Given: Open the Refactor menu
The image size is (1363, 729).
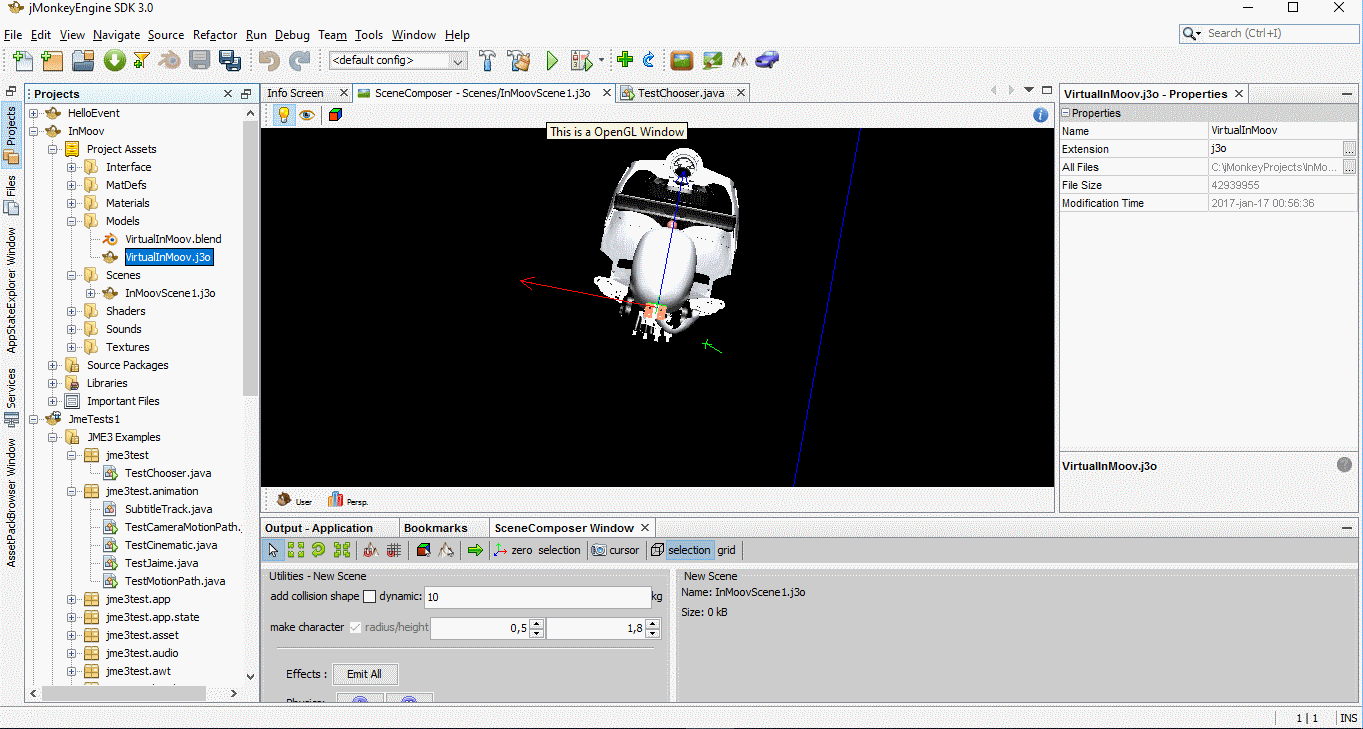Looking at the screenshot, I should 215,35.
